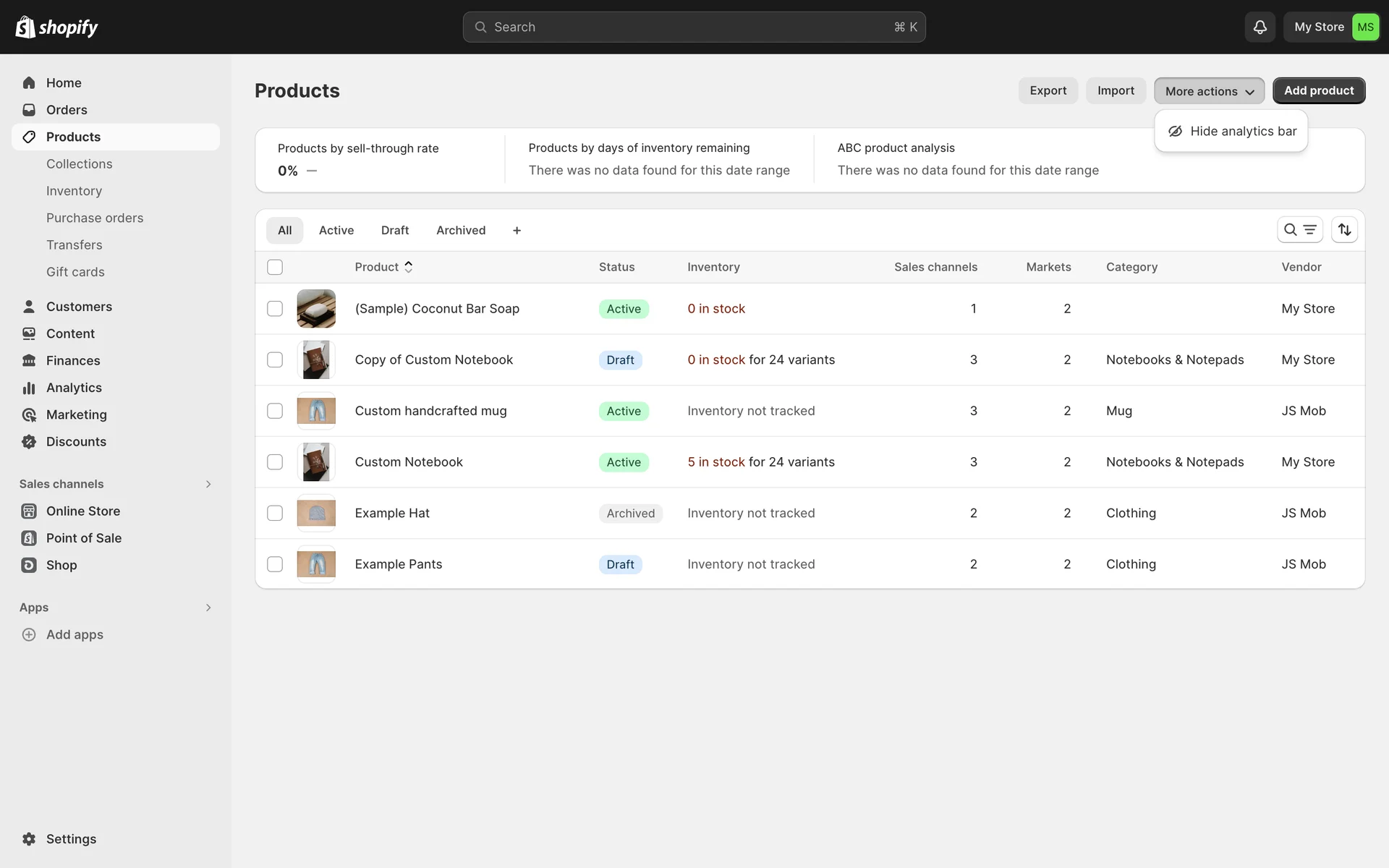Tick the Example Hat checkbox

click(275, 513)
